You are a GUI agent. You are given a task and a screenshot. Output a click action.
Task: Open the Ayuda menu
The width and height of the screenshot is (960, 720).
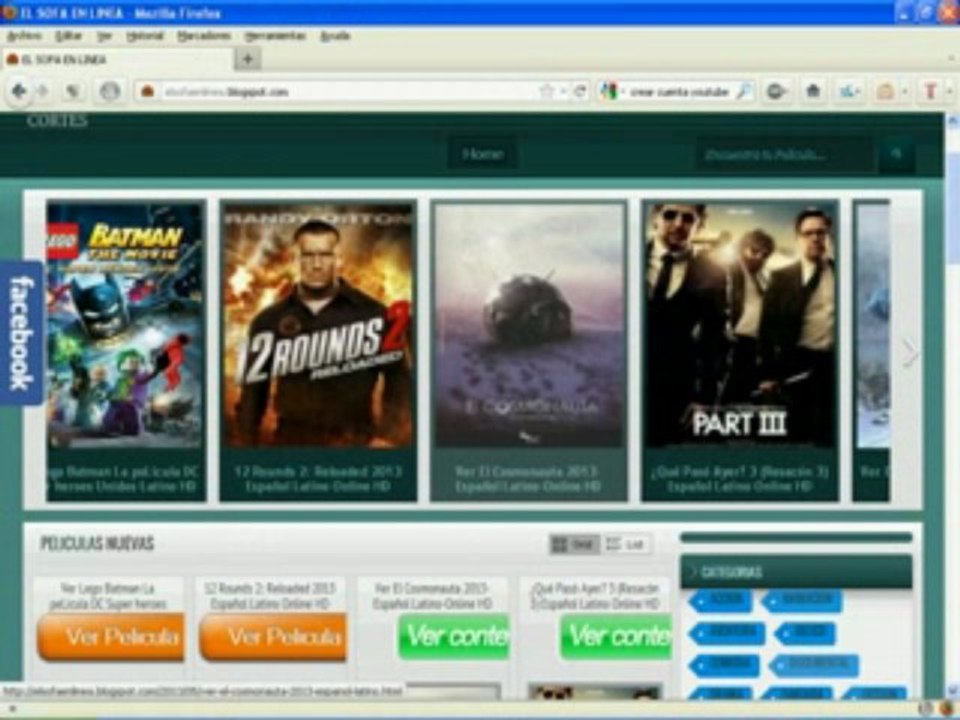[336, 36]
